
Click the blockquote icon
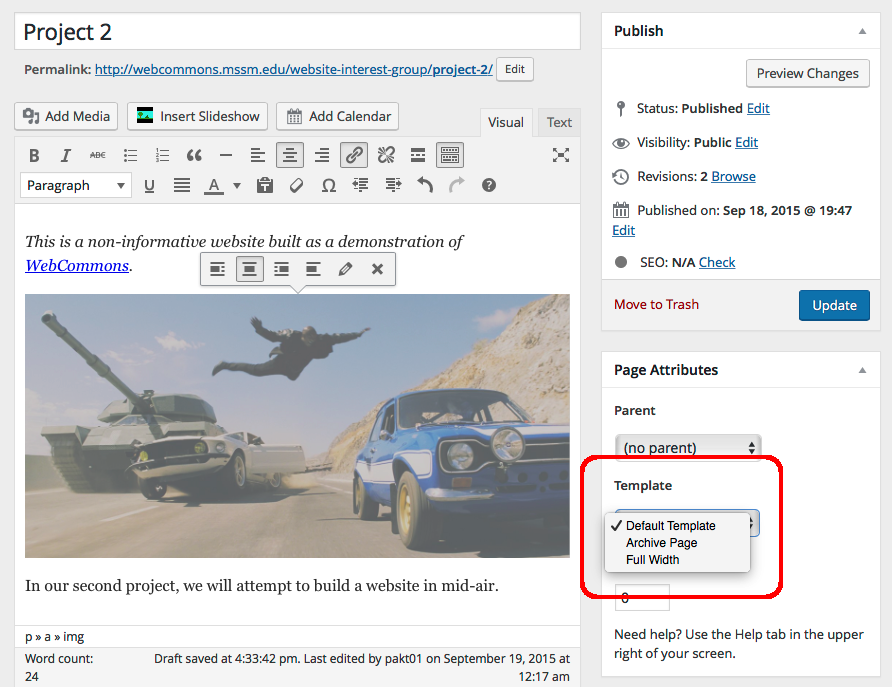pos(194,155)
